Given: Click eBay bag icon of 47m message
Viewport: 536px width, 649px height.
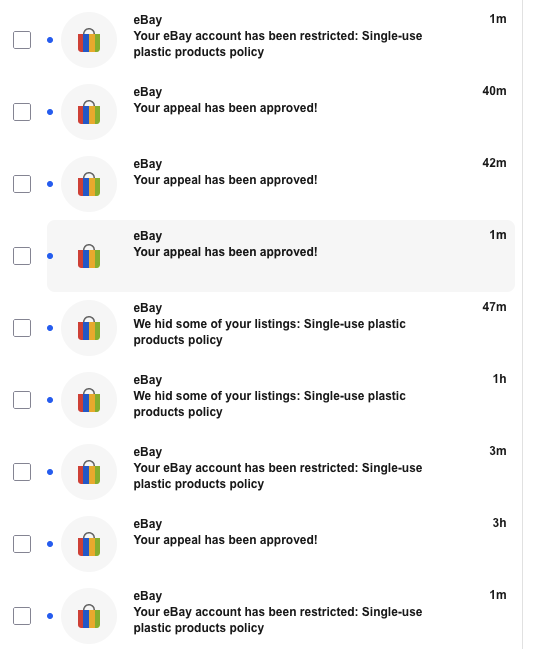Looking at the screenshot, I should (89, 328).
